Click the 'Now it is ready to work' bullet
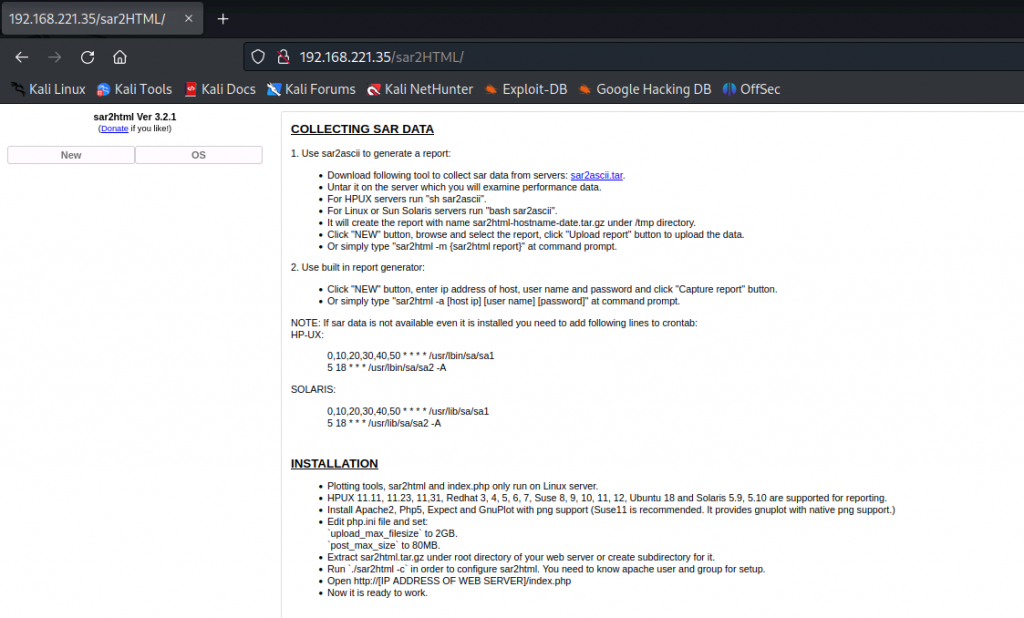Screen dimensions: 1024x618 (x=377, y=593)
